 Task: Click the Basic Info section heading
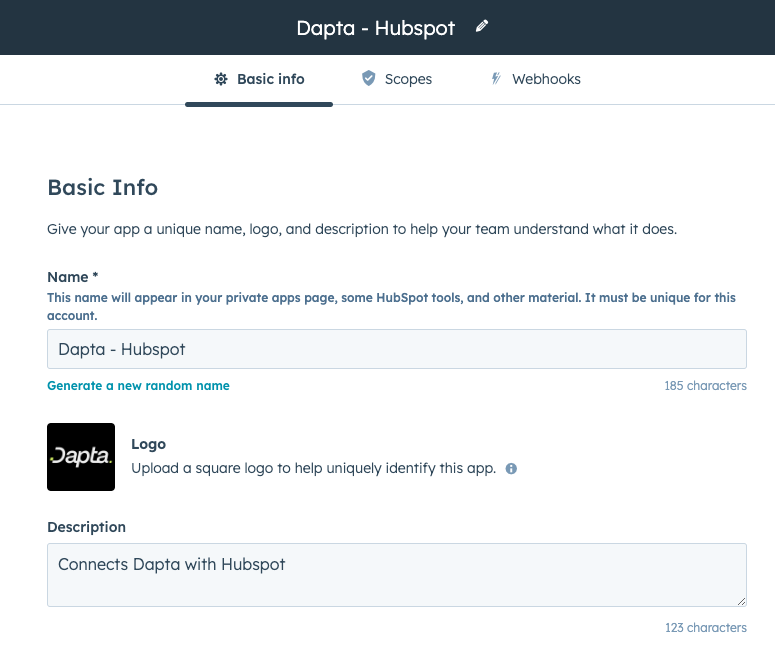click(x=102, y=187)
